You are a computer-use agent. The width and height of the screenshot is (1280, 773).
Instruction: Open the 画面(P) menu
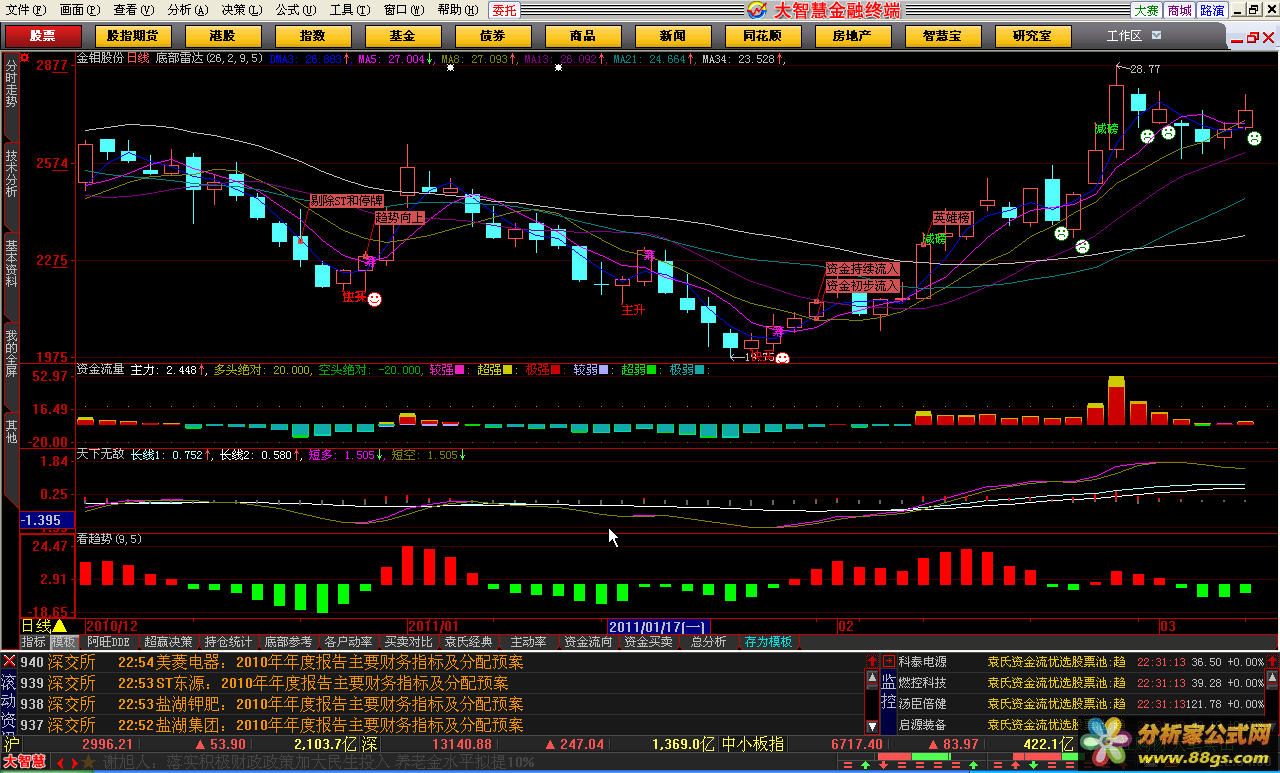[x=80, y=10]
